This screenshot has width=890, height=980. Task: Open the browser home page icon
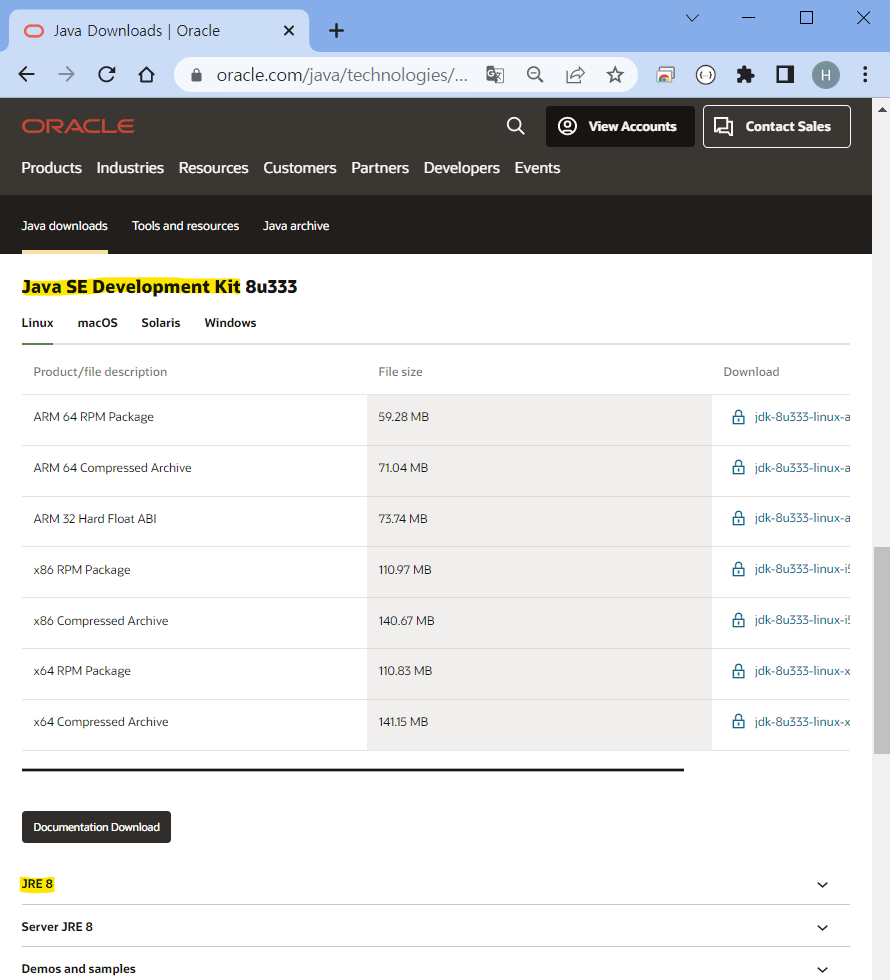pyautogui.click(x=146, y=75)
